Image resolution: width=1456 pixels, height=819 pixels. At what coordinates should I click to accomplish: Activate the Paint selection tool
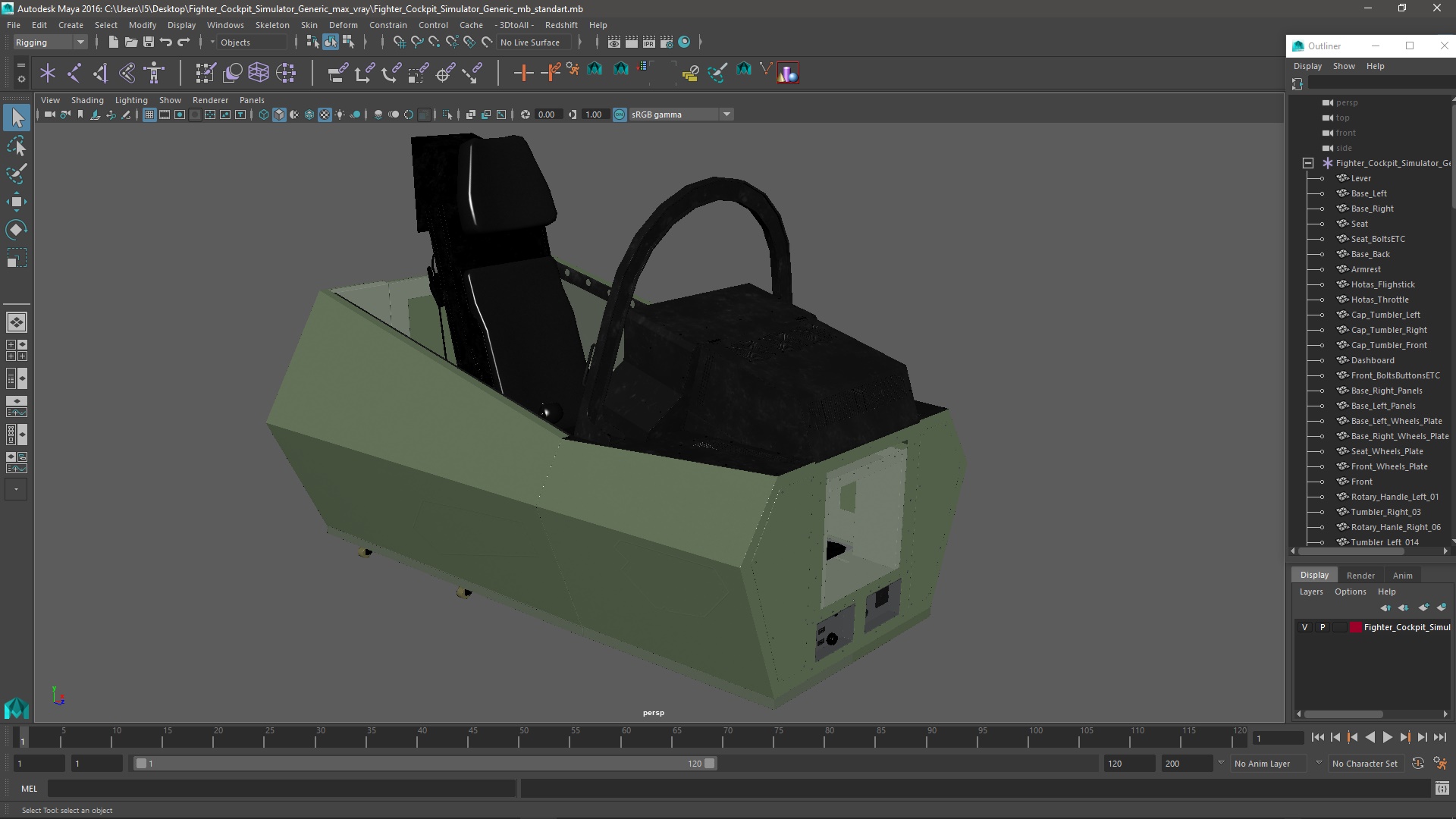click(x=17, y=174)
